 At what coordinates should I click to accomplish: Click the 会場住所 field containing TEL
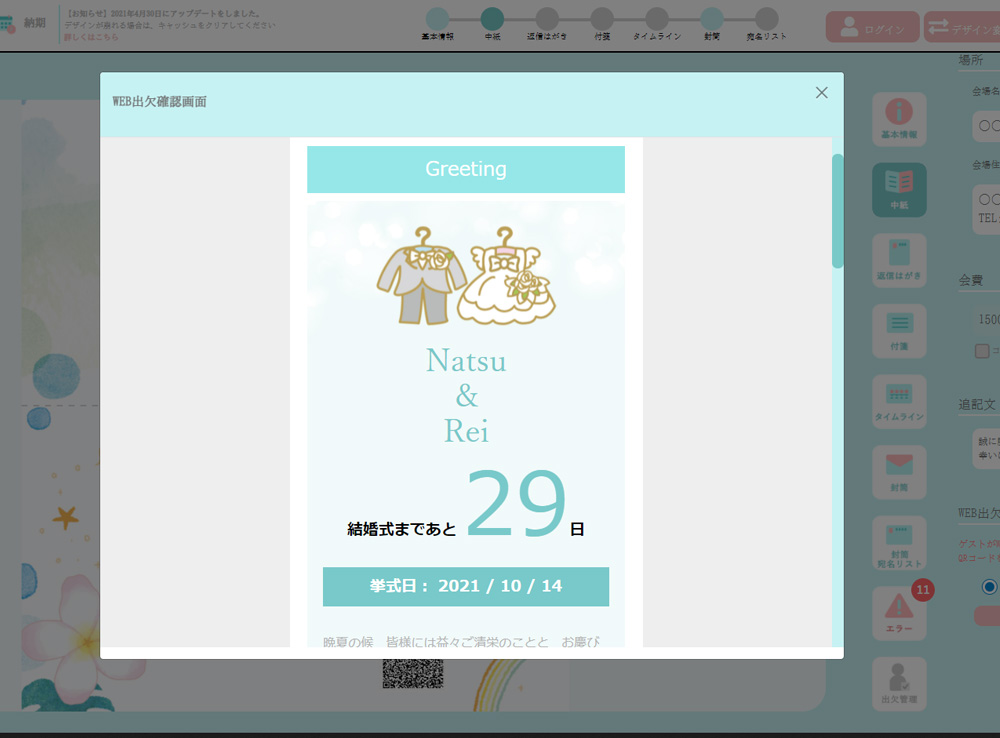click(x=987, y=209)
